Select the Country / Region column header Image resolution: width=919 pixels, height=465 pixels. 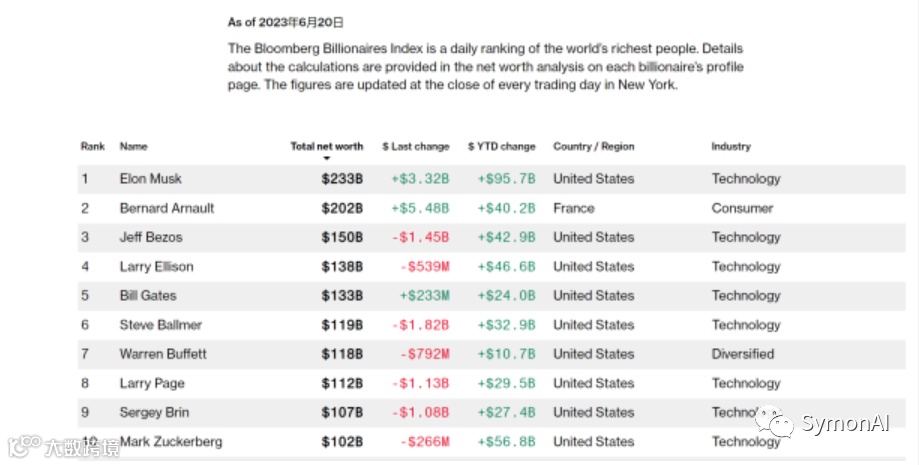(593, 146)
